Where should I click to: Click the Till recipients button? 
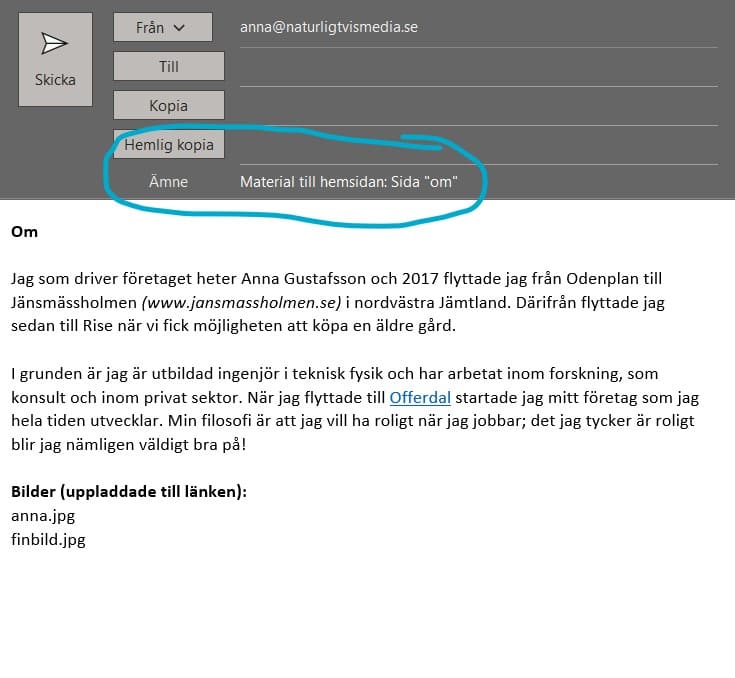point(169,67)
